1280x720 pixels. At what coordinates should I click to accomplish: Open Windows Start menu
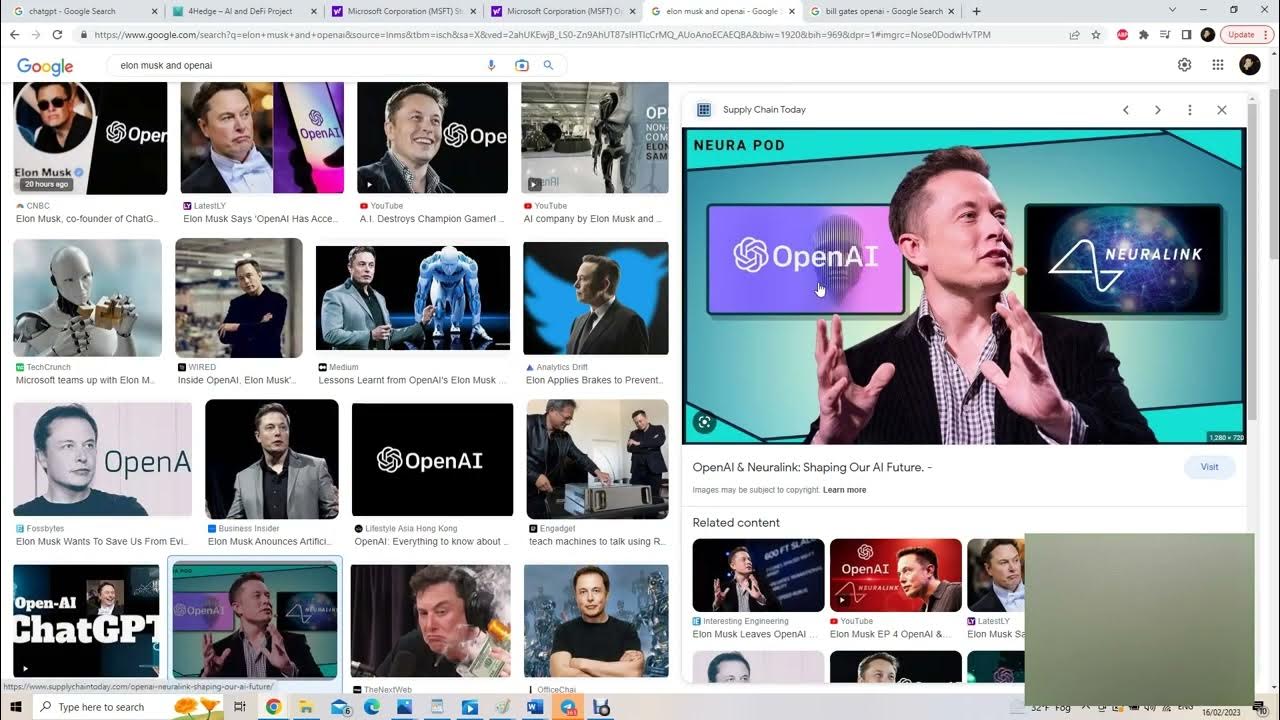click(x=15, y=707)
